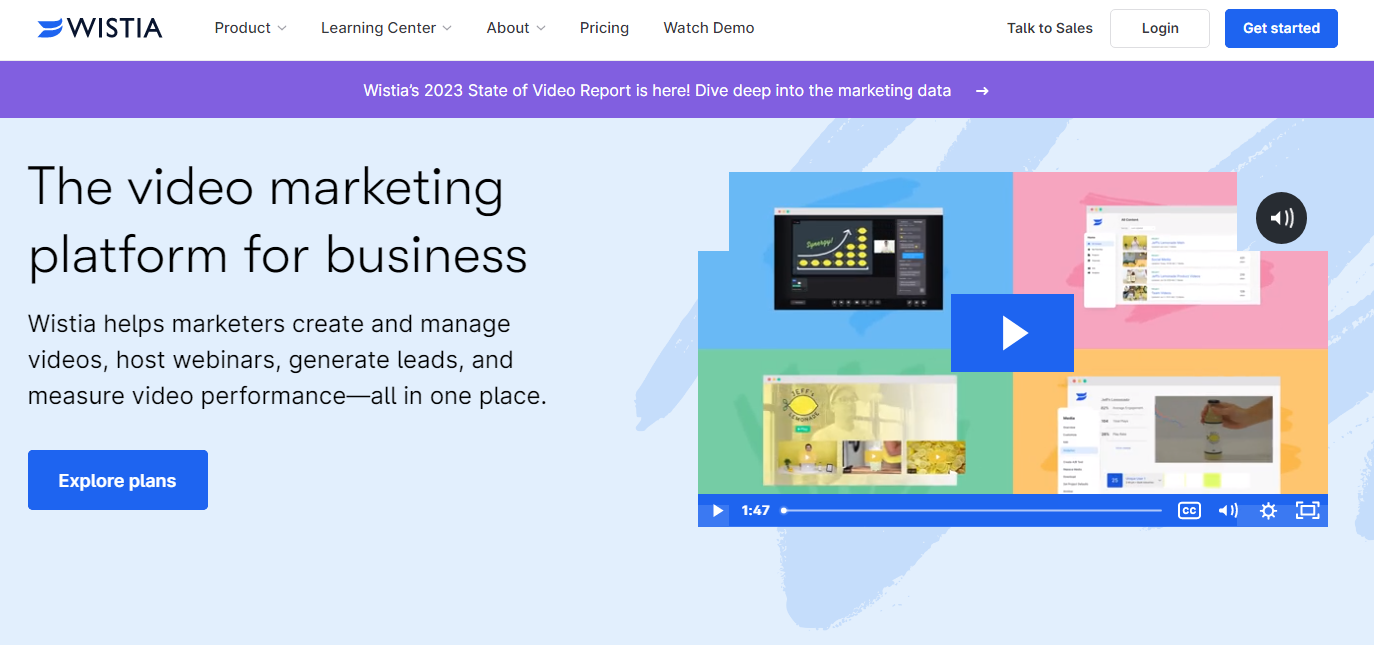Open the Watch Demo link

tap(709, 28)
